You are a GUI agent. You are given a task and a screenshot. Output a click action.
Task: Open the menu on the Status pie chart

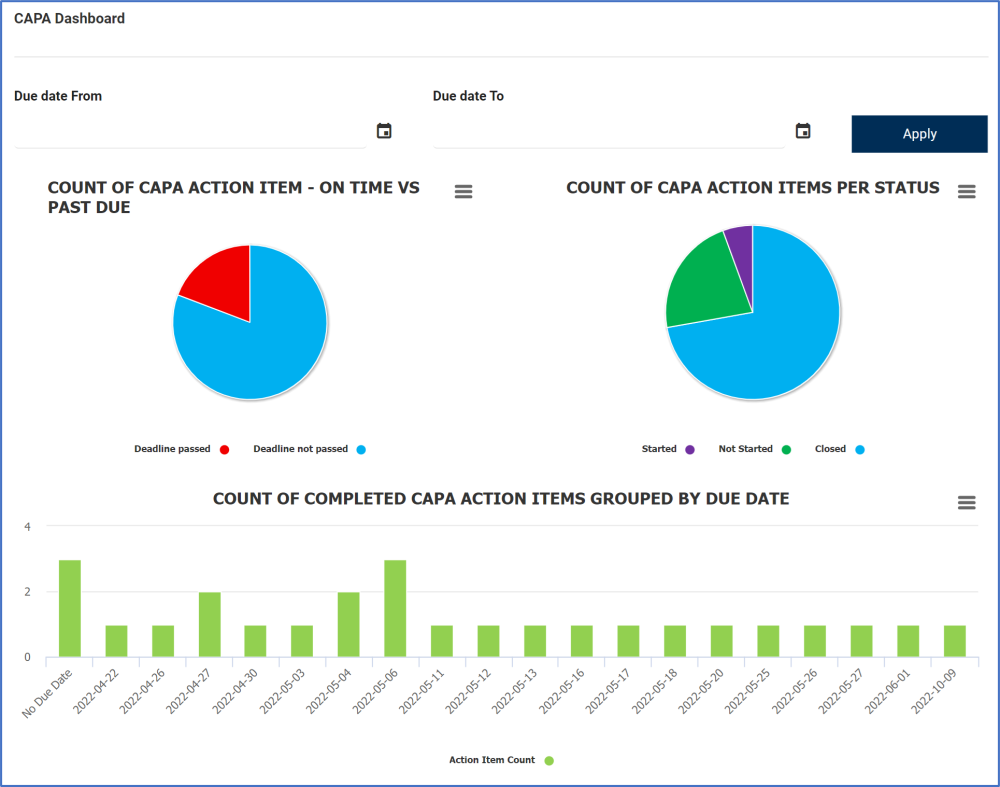click(x=966, y=191)
